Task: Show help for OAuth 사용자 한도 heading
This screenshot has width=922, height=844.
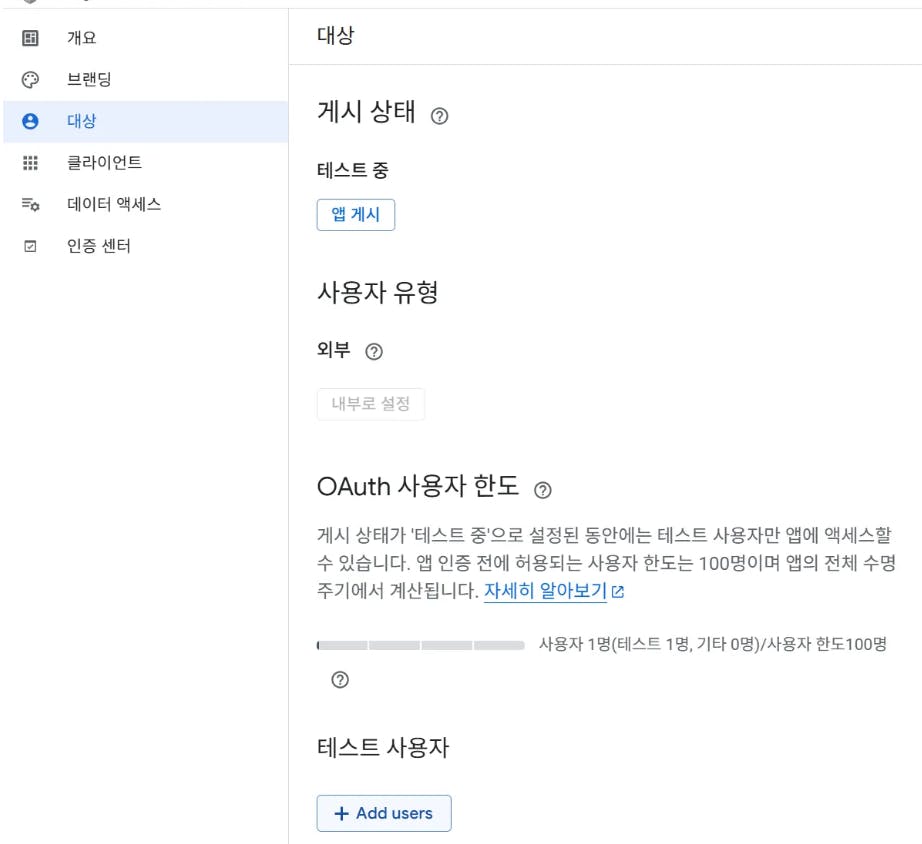Action: pyautogui.click(x=543, y=490)
